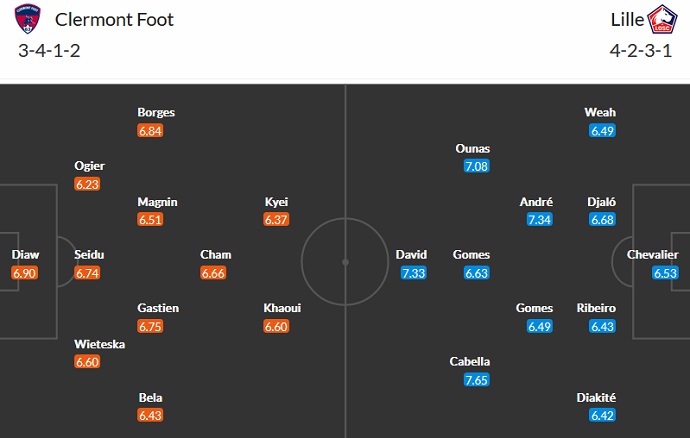Select goalkeeper Chevalier on the pitch
The image size is (690, 438).
[652, 255]
